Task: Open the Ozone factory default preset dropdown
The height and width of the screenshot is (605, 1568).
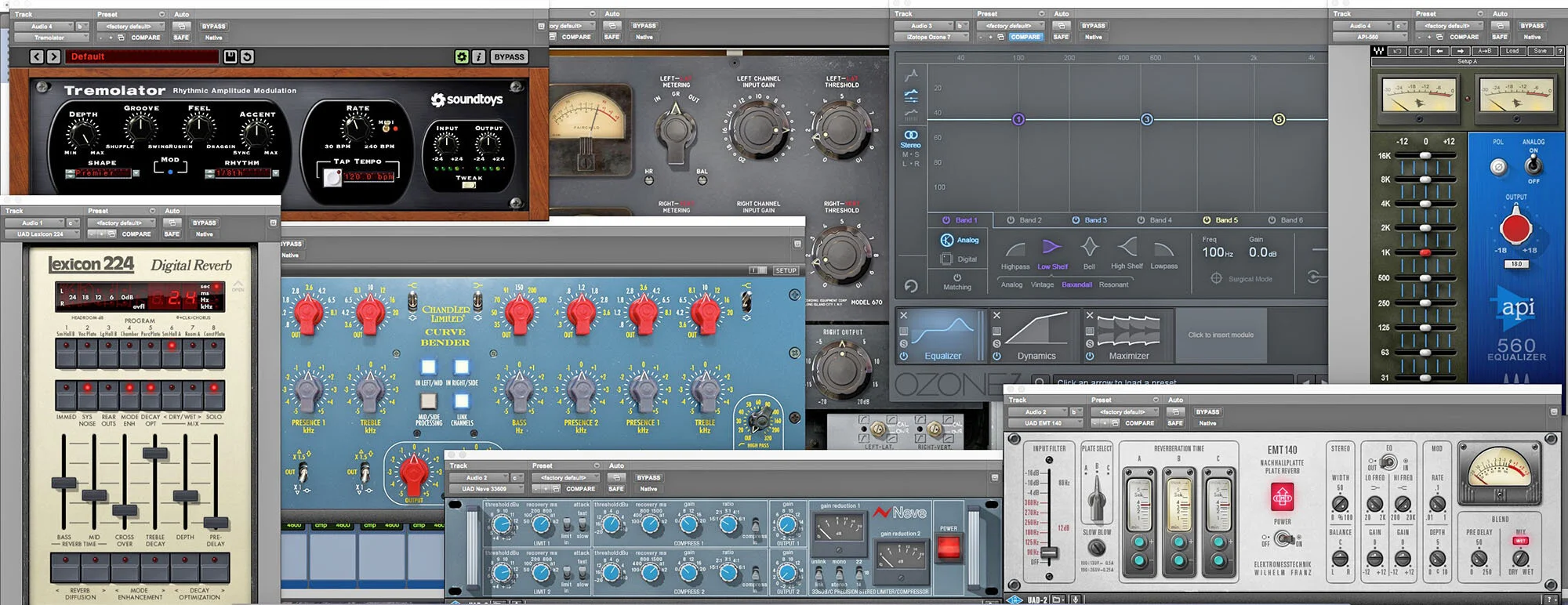Action: (x=1010, y=26)
